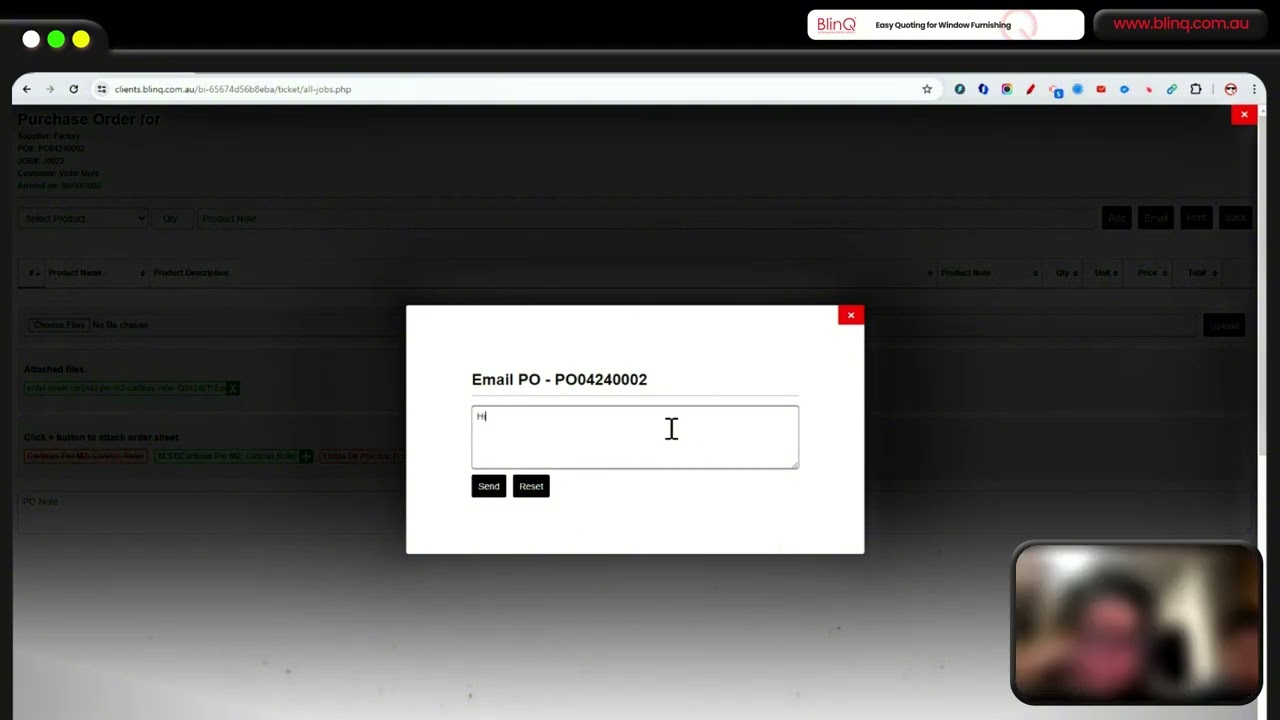The width and height of the screenshot is (1280, 720).
Task: Open the blue checkmark badge extension
Action: (x=1124, y=89)
